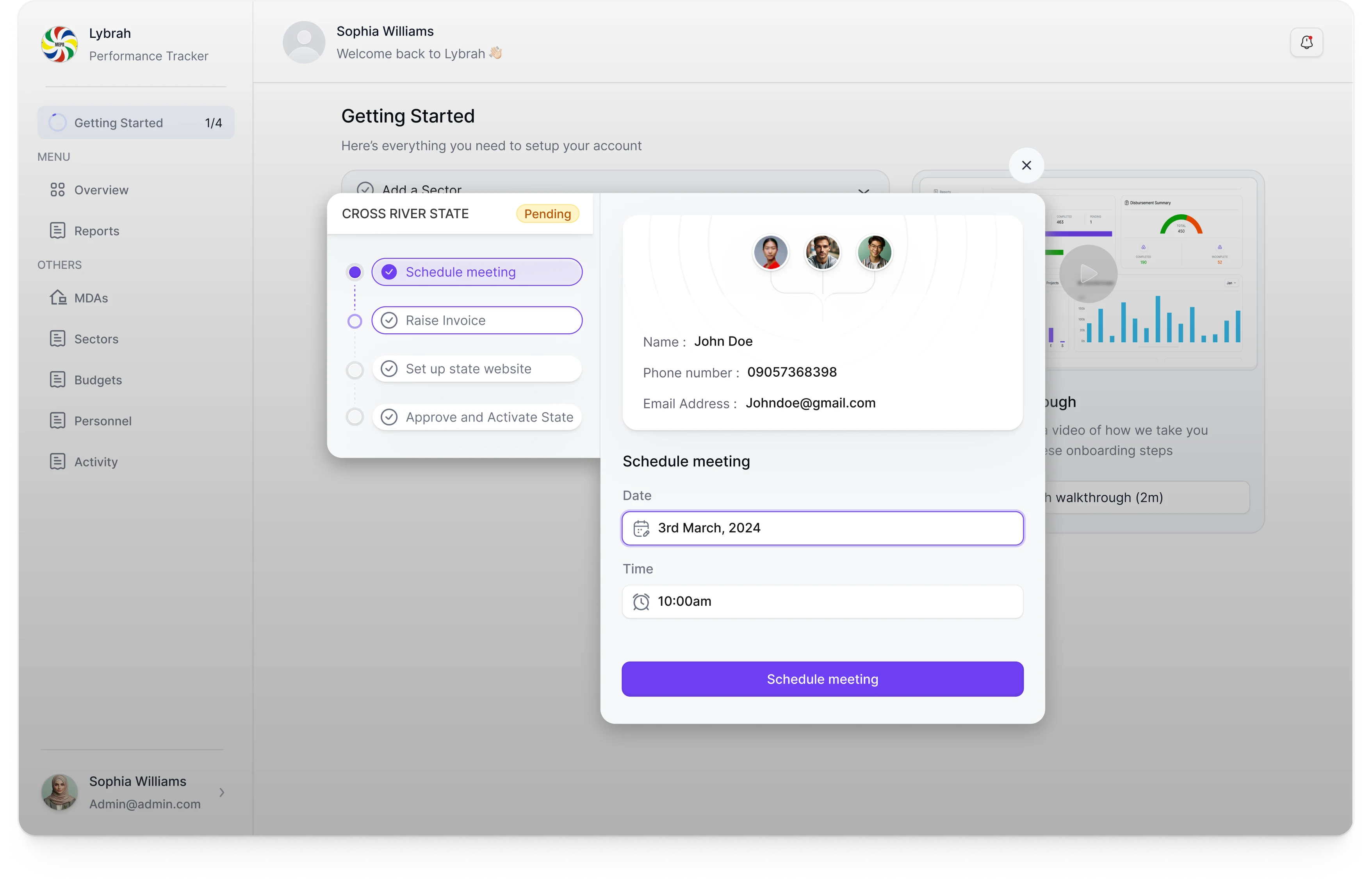Image resolution: width=1372 pixels, height=879 pixels.
Task: Click the walkthrough (2m) button
Action: pyautogui.click(x=1147, y=498)
